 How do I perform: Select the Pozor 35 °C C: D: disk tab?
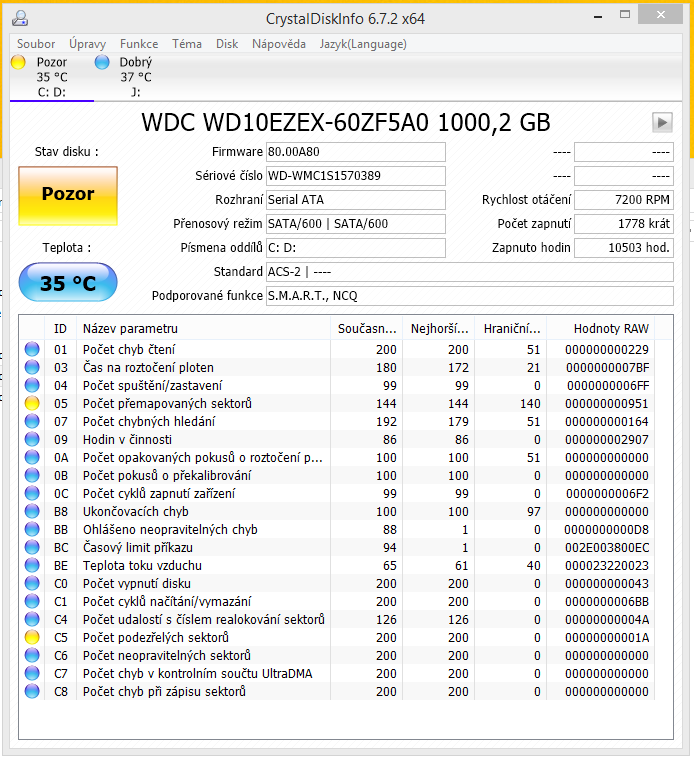click(x=52, y=77)
